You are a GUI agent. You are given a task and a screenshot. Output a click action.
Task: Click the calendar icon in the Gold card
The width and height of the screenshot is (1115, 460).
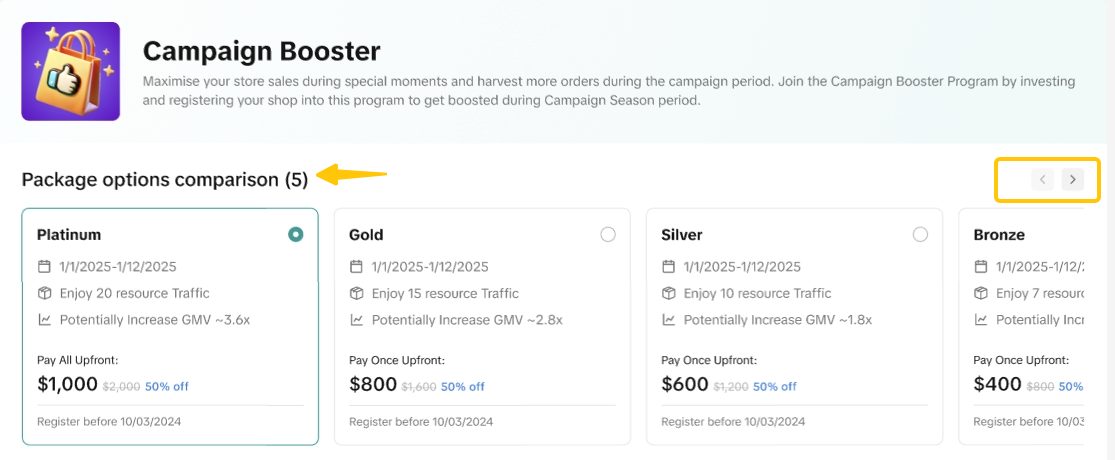356,267
